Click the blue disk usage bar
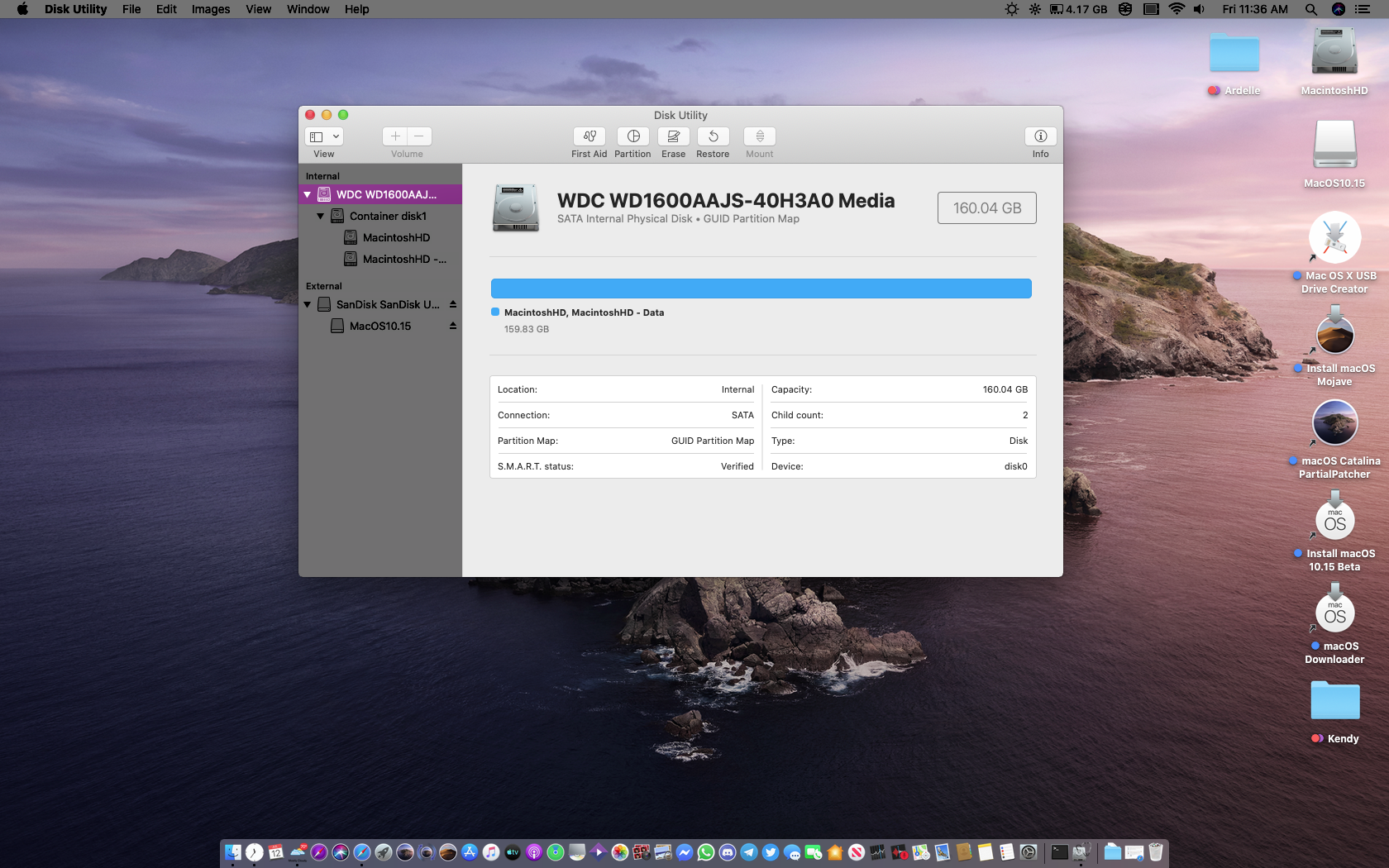Image resolution: width=1389 pixels, height=868 pixels. (x=761, y=289)
